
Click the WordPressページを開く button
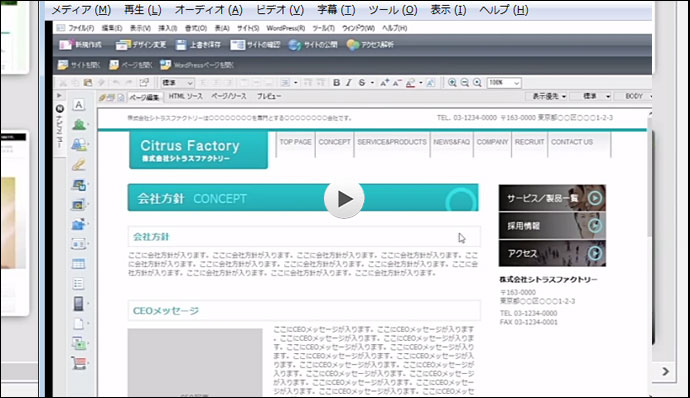(x=197, y=65)
